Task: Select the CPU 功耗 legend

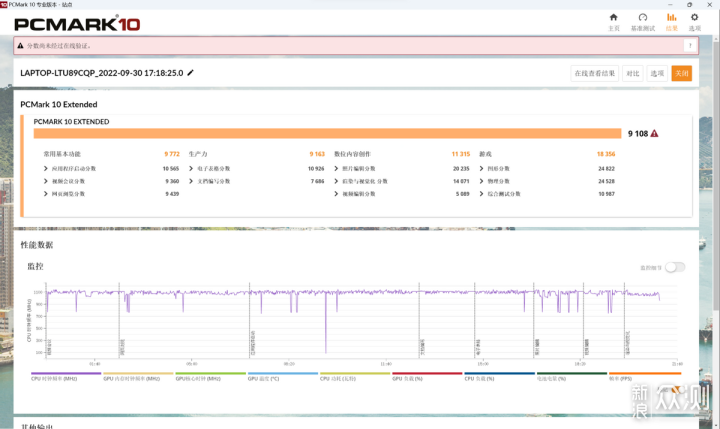Action: [x=355, y=377]
